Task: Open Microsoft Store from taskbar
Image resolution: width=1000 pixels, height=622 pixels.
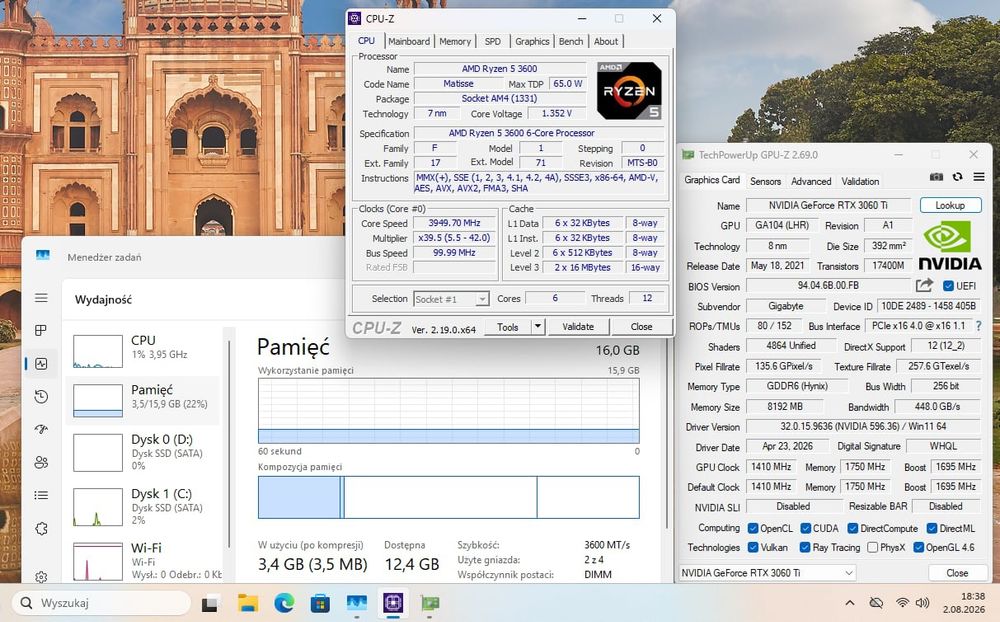Action: pyautogui.click(x=320, y=603)
